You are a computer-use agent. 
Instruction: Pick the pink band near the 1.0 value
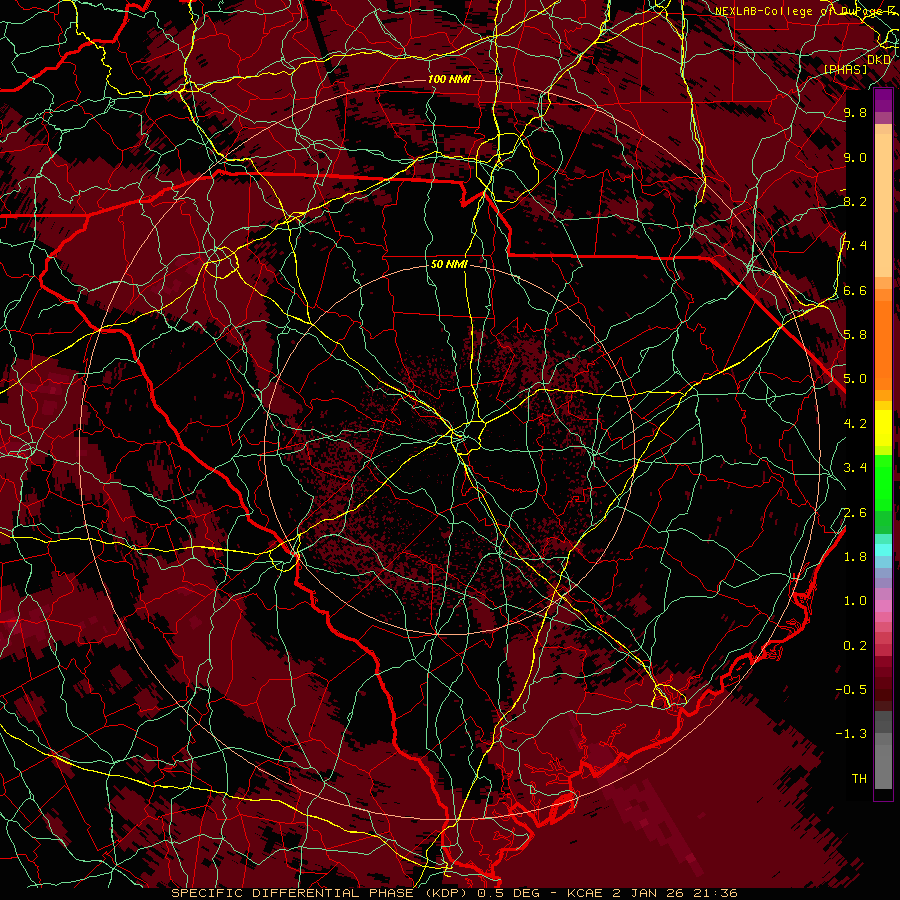coord(883,606)
